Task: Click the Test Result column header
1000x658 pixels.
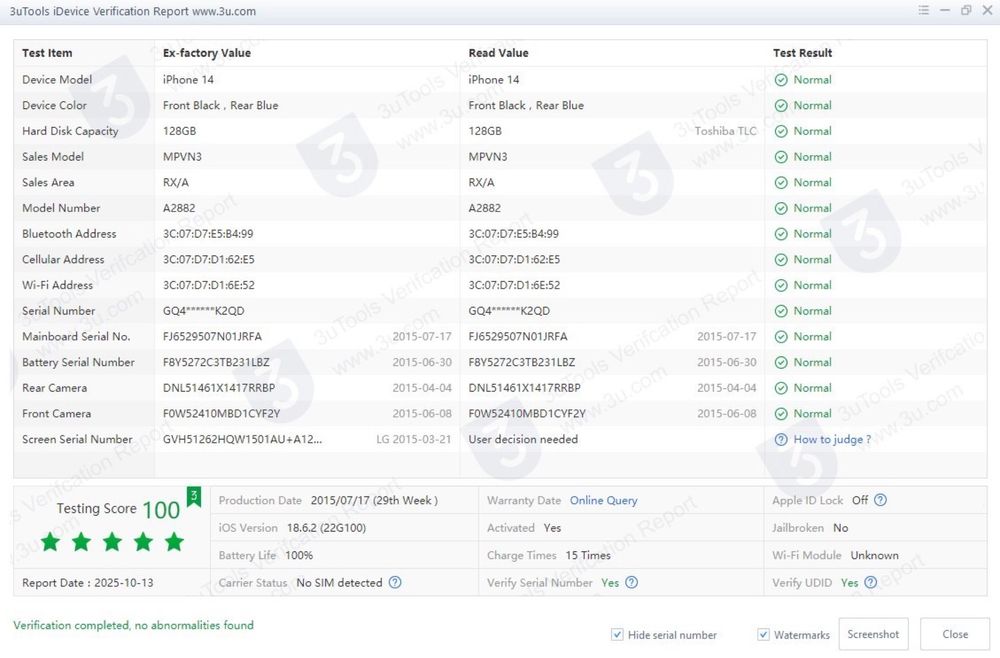Action: click(802, 53)
